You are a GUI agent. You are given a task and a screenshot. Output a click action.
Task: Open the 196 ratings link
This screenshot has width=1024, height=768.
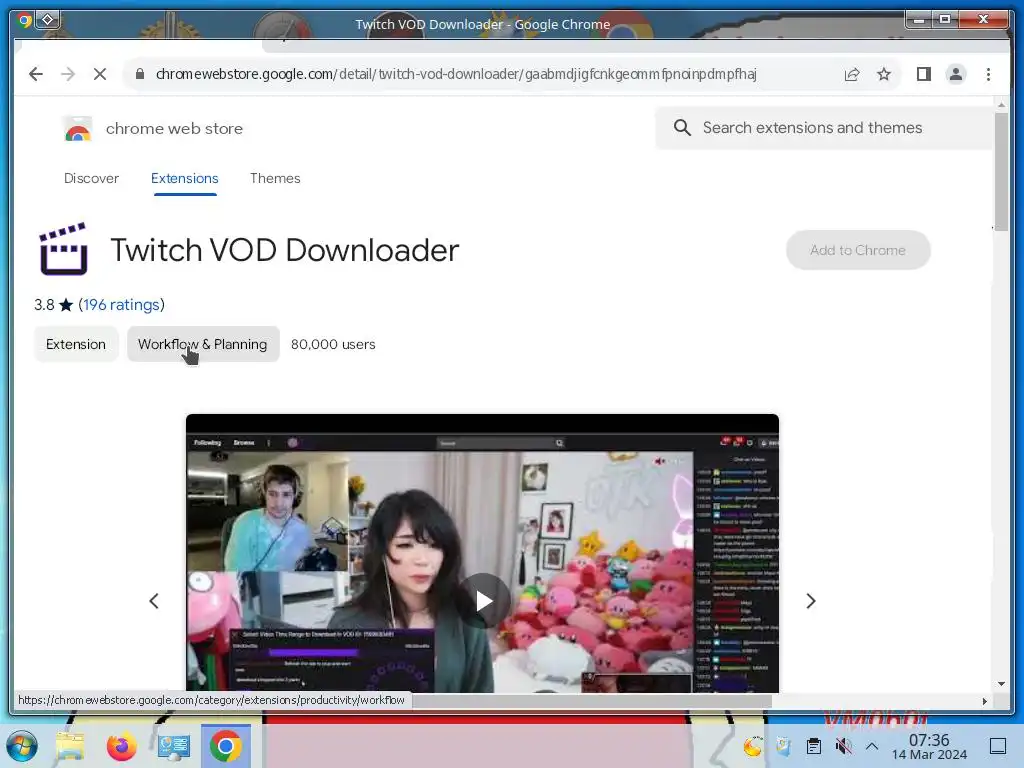(121, 305)
